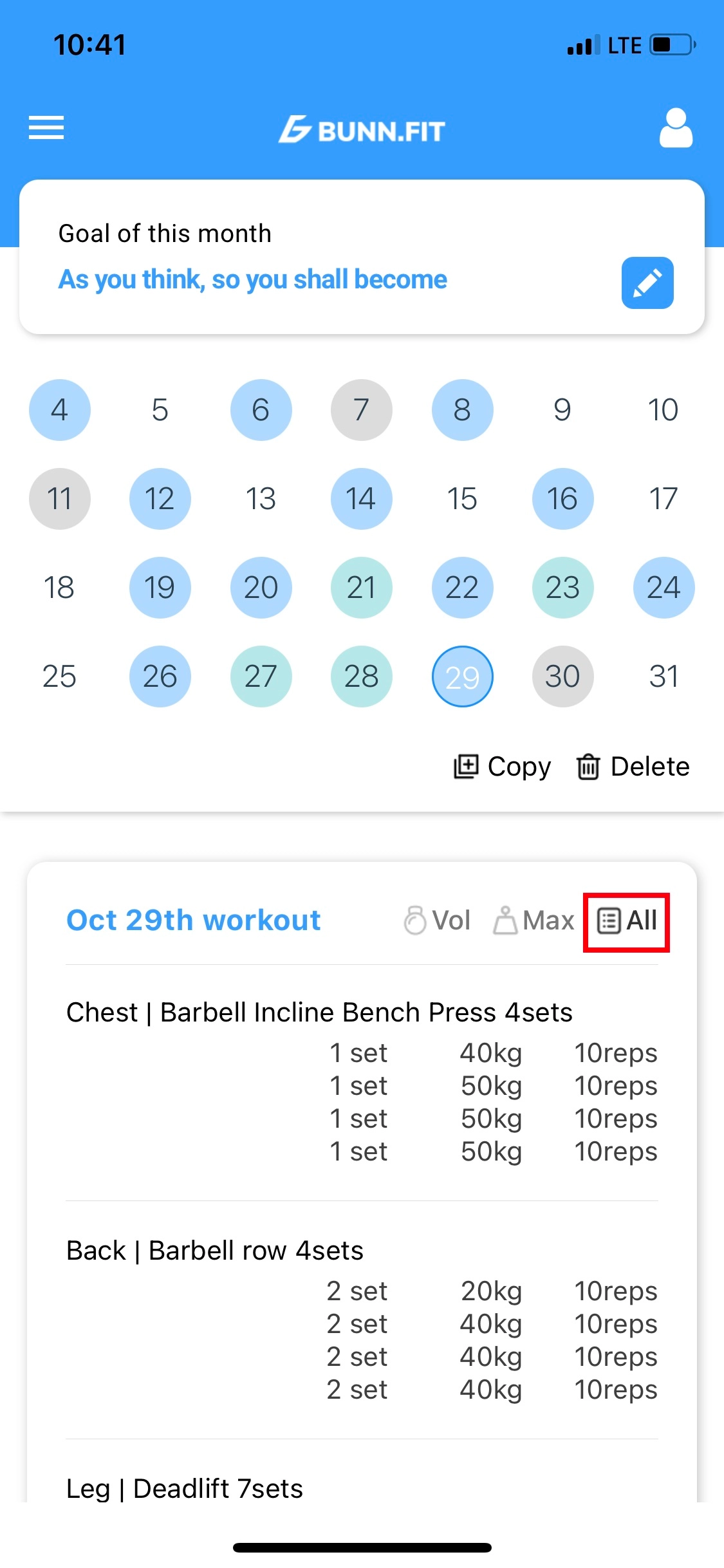Select teal day 23 on calendar

562,588
